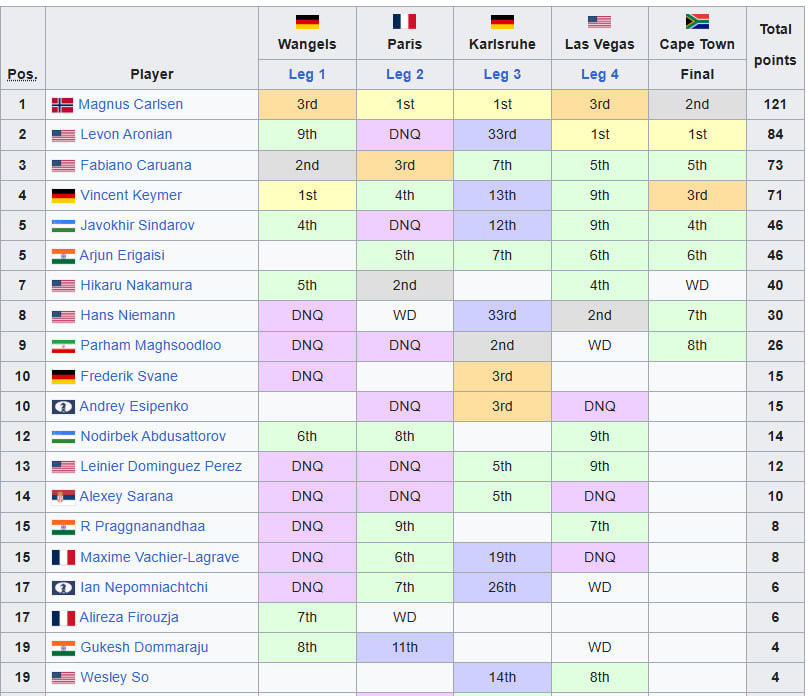
Task: Select Gukesh Dommaraju's player link
Action: (144, 647)
